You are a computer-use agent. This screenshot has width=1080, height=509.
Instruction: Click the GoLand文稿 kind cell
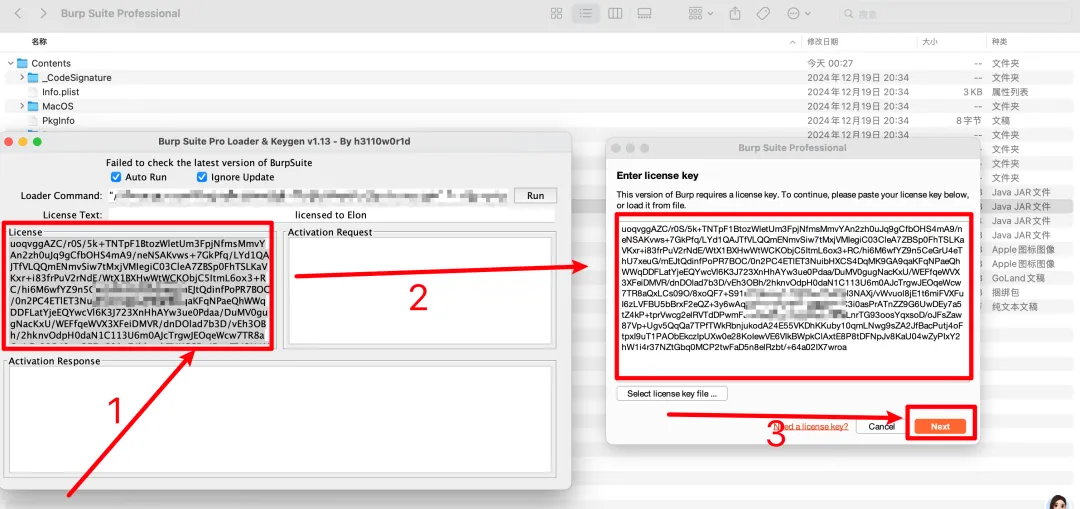pos(1018,278)
